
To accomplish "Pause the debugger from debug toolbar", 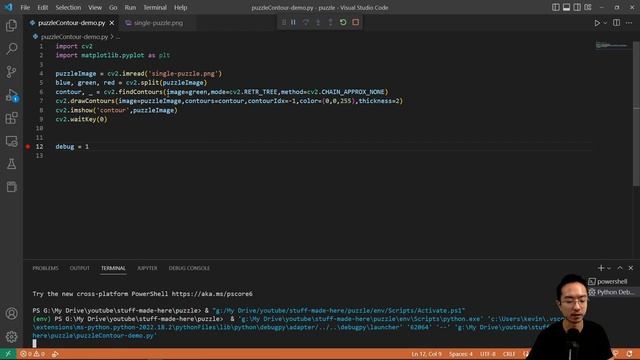I will [293, 22].
